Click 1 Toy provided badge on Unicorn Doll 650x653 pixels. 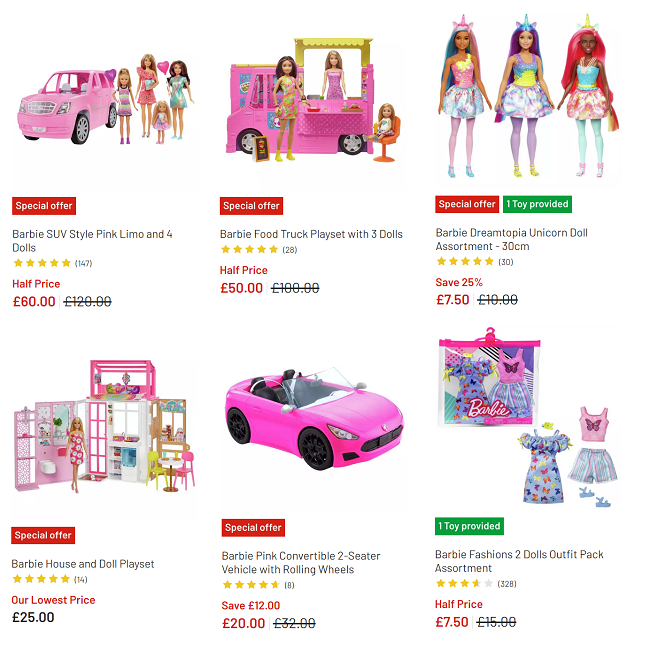pos(537,204)
